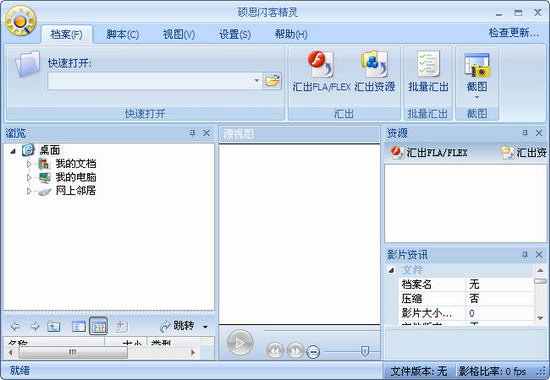The image size is (550, 380).
Task: Click the 检查更新 link
Action: (x=514, y=33)
